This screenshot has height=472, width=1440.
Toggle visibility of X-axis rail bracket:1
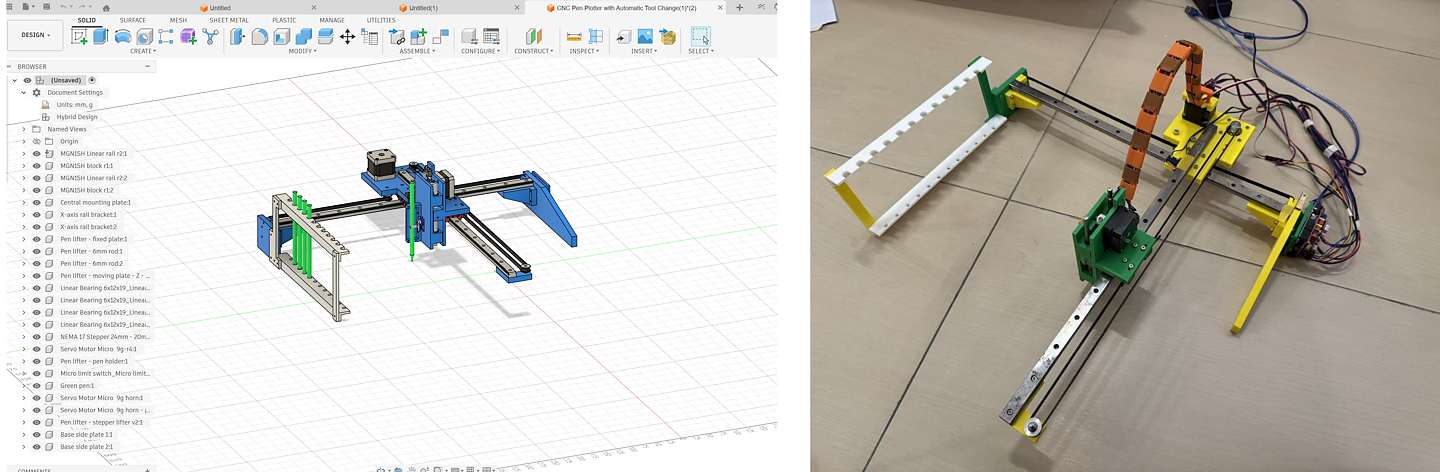coord(37,214)
